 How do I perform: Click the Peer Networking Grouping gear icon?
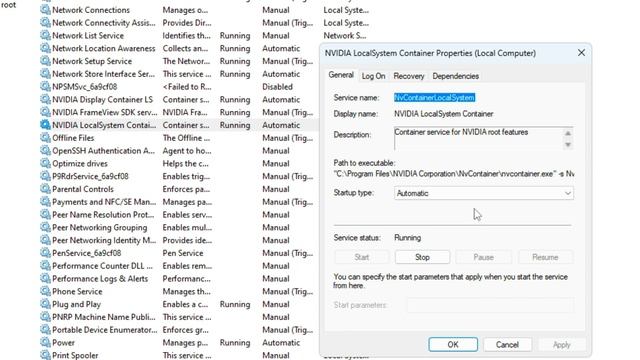(45, 227)
